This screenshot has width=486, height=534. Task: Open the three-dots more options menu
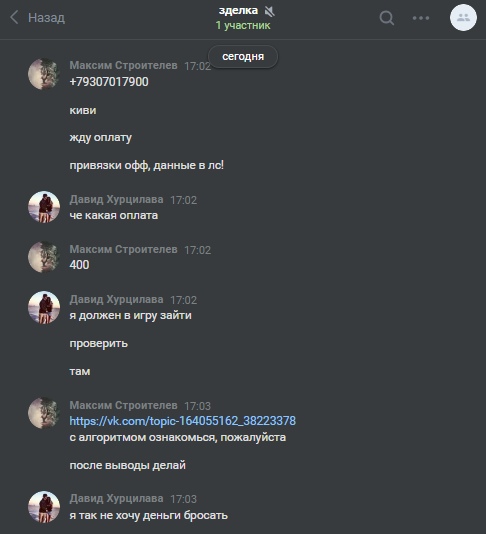[x=421, y=18]
